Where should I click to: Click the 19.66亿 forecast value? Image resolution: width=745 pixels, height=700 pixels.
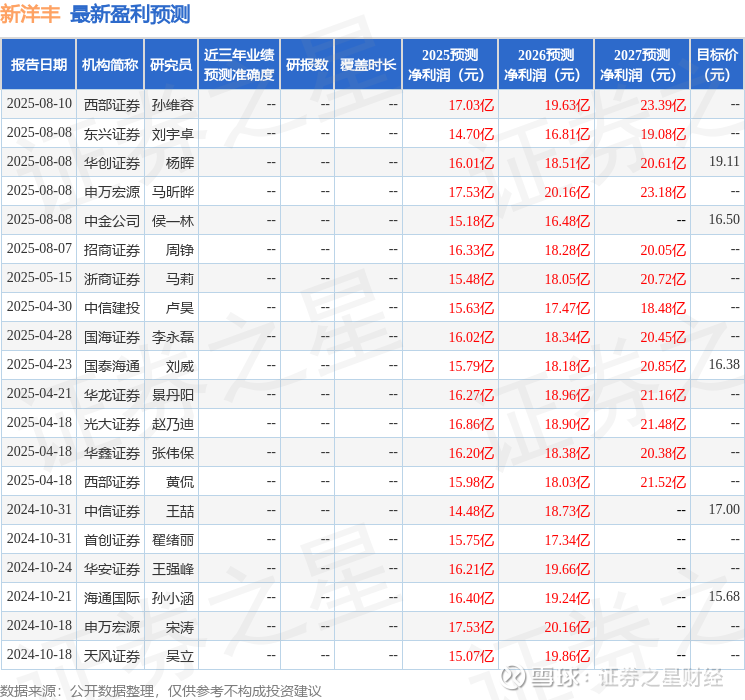(567, 569)
